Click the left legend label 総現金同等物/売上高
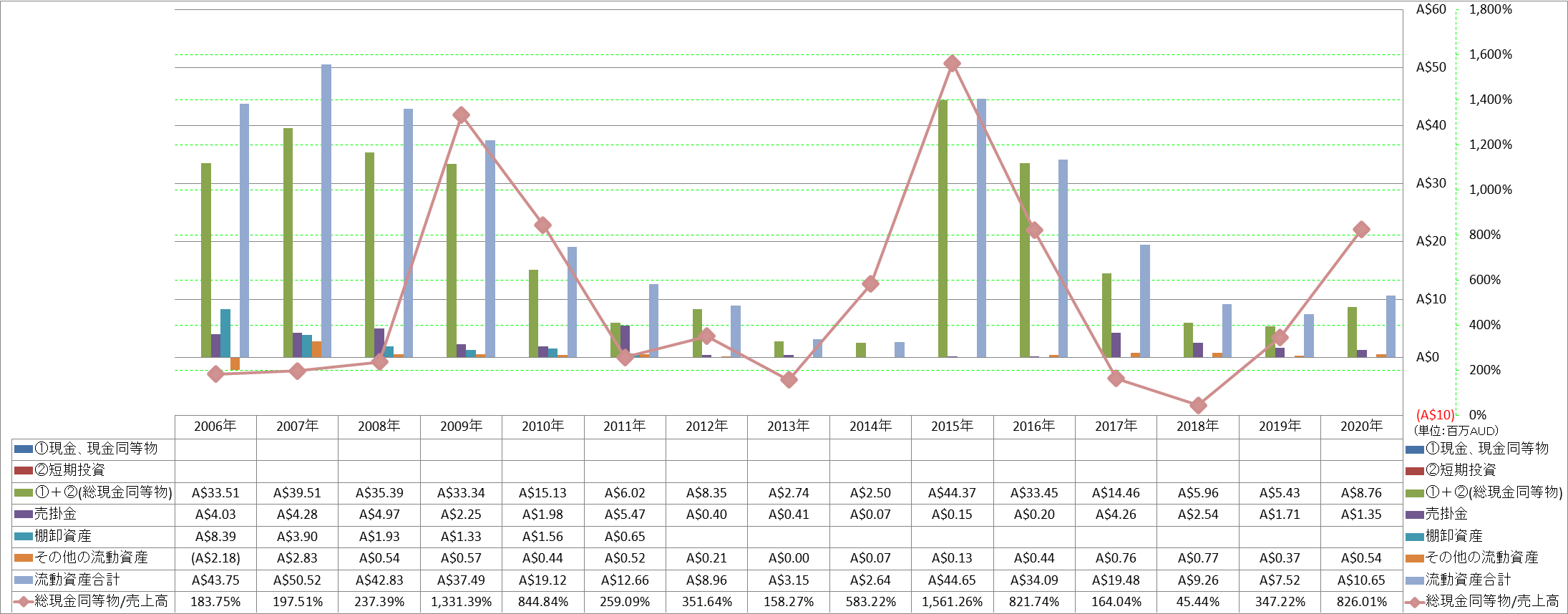Screen dimensions: 1568x614 (102, 601)
